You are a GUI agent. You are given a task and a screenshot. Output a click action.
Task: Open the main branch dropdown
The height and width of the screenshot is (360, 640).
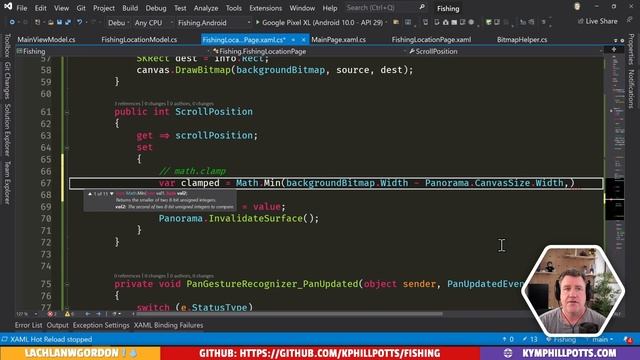(601, 339)
